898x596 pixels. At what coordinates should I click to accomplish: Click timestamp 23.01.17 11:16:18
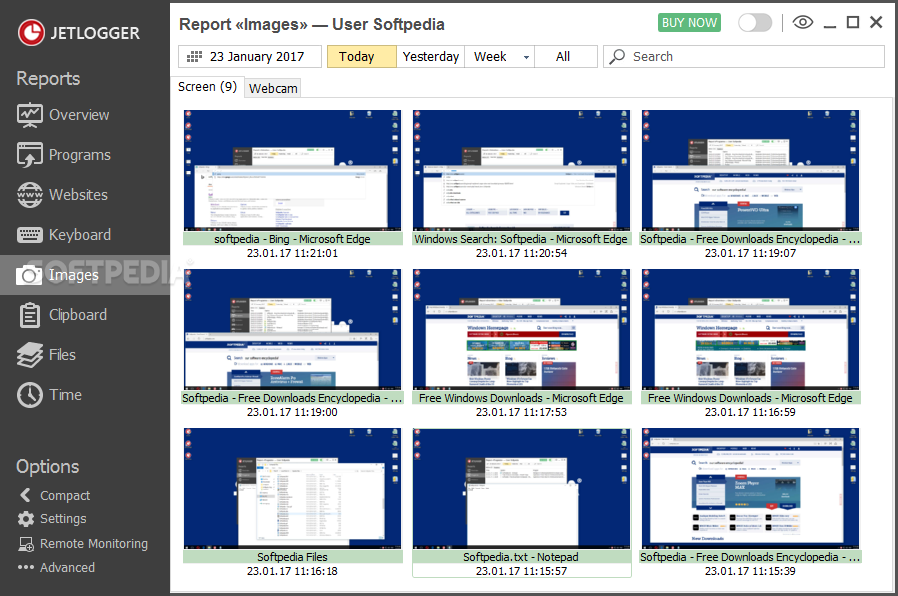pos(293,571)
